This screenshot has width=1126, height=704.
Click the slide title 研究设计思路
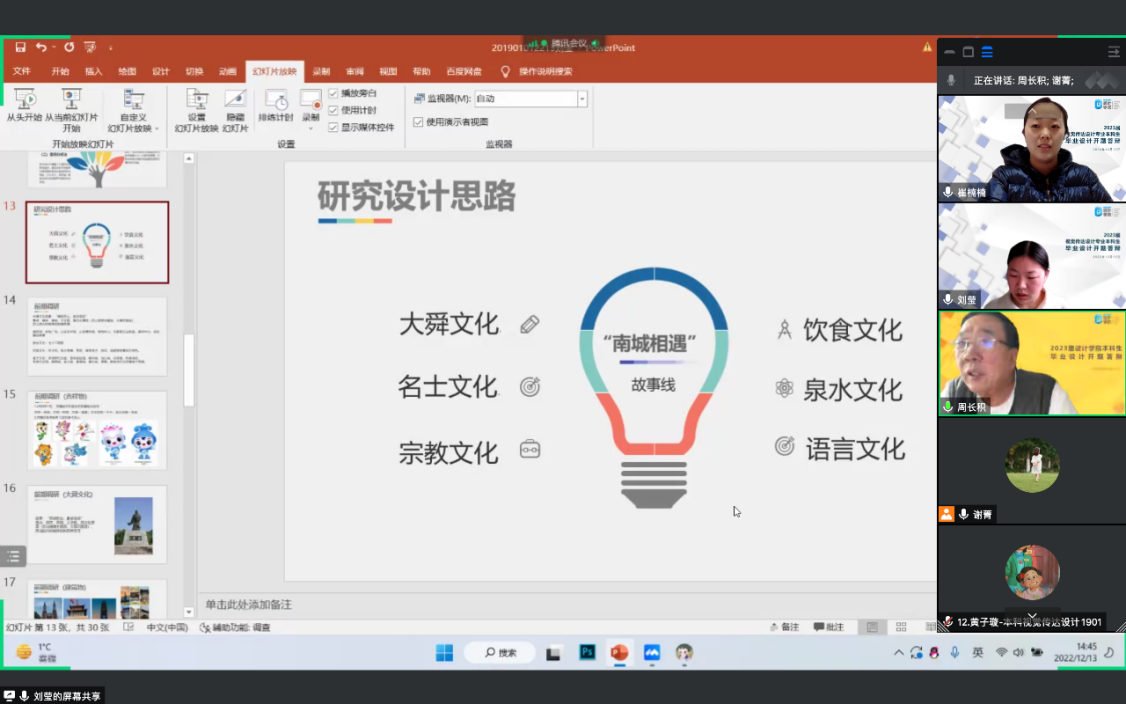click(417, 196)
